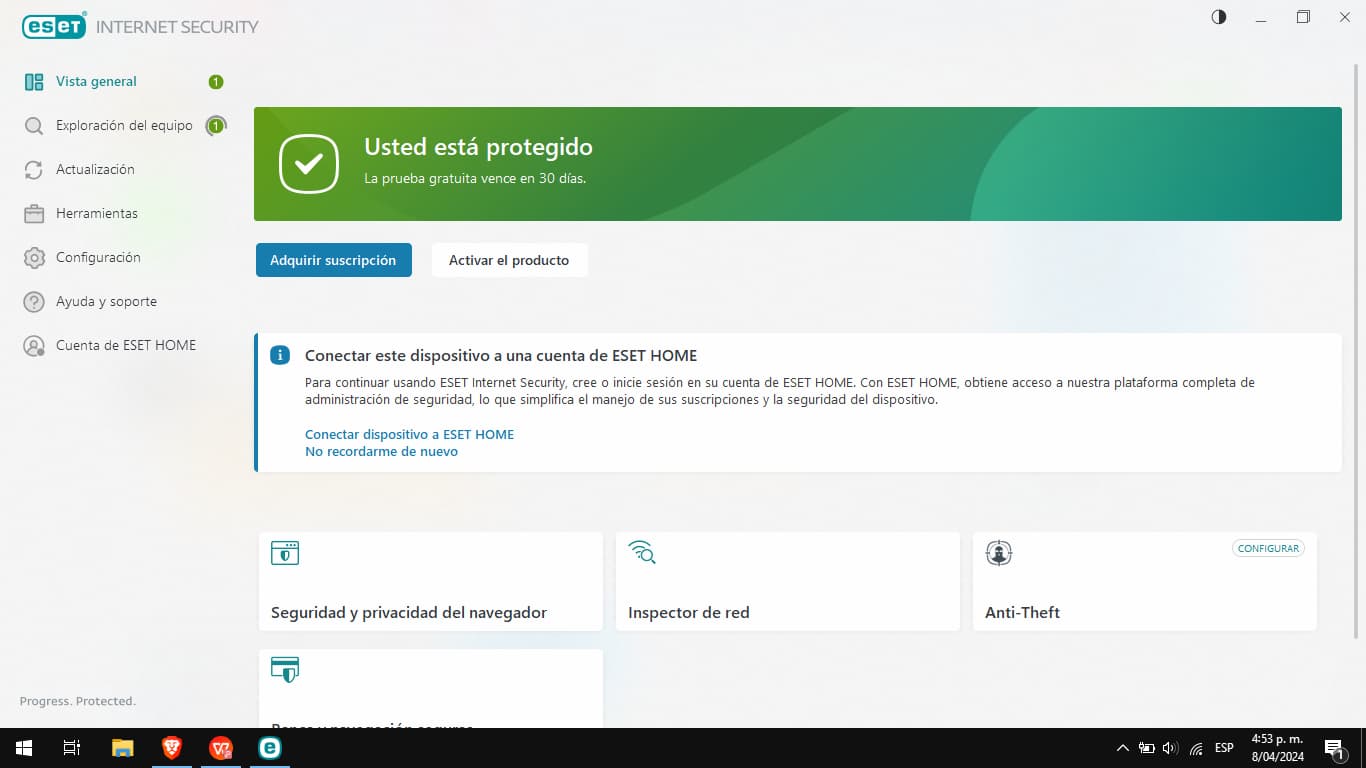Open the Inspector de red tile
The width and height of the screenshot is (1366, 768).
pos(788,581)
